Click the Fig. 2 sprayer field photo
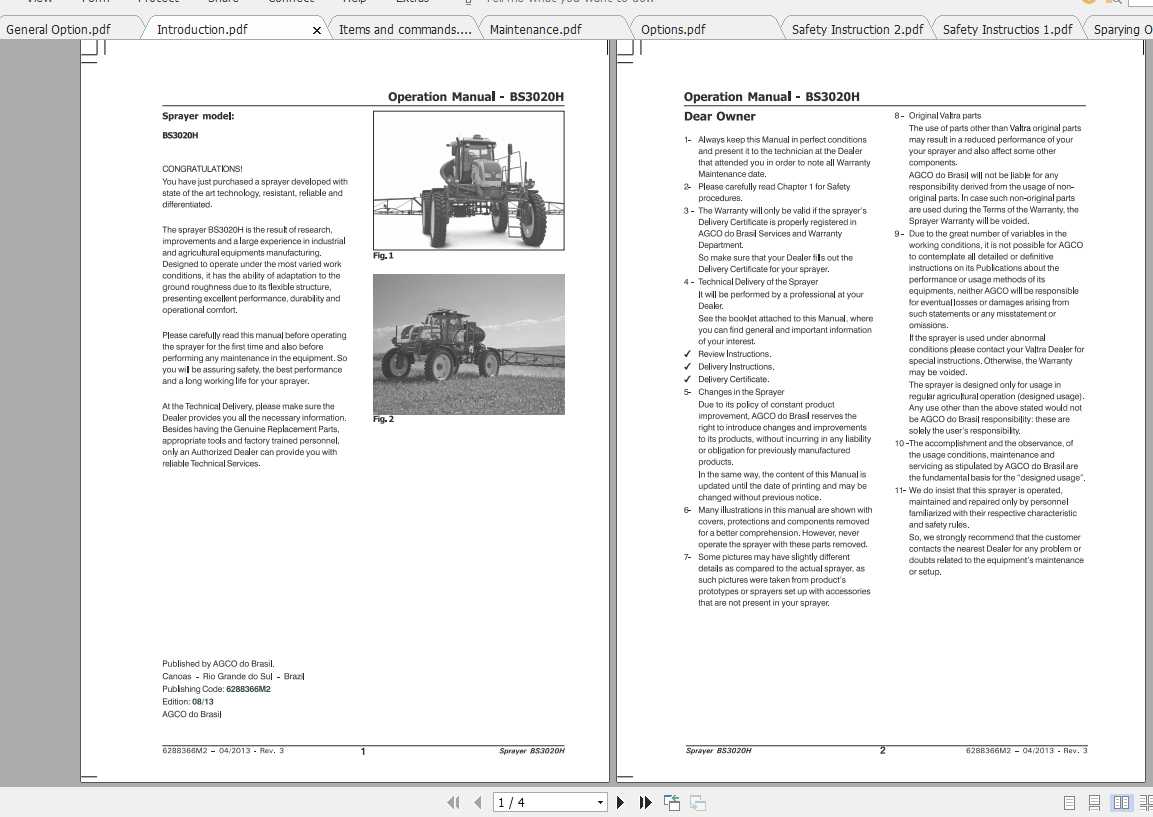 [469, 344]
